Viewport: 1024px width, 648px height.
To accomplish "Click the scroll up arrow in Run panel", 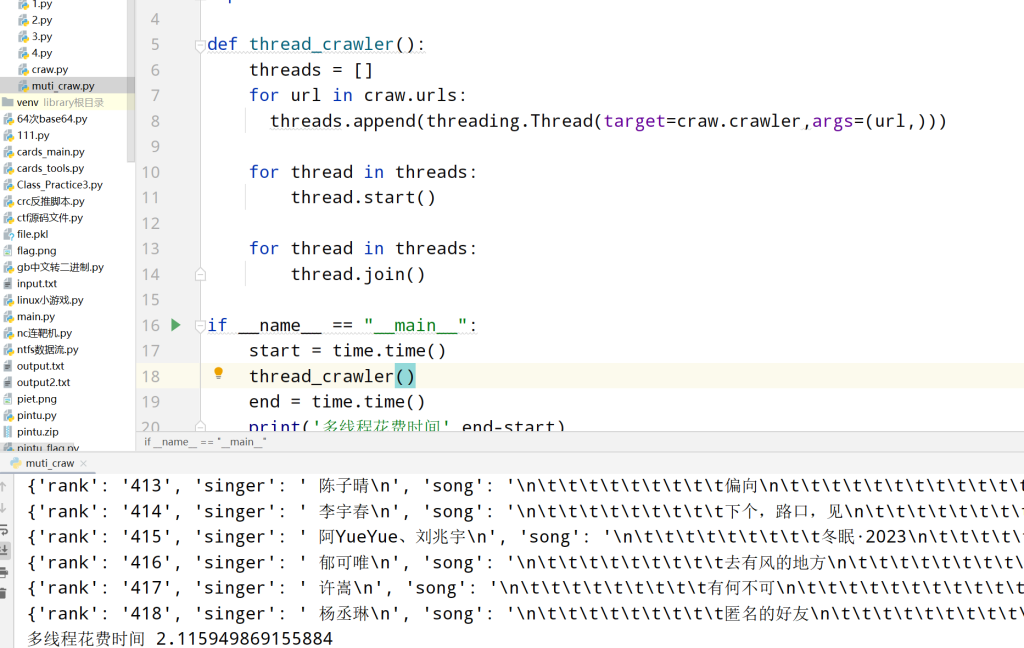I will [5, 487].
